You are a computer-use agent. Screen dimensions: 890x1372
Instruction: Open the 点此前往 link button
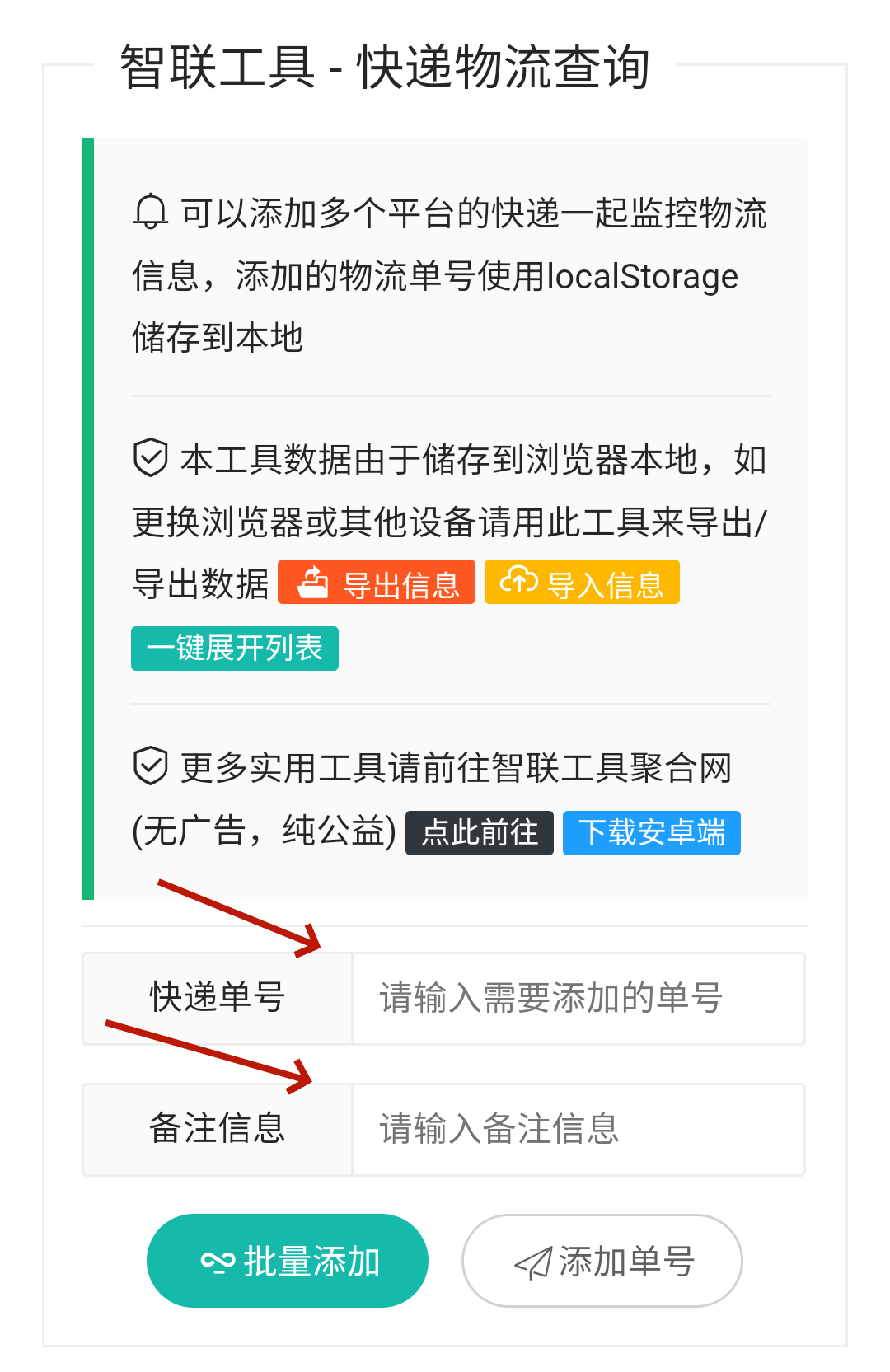pos(480,833)
